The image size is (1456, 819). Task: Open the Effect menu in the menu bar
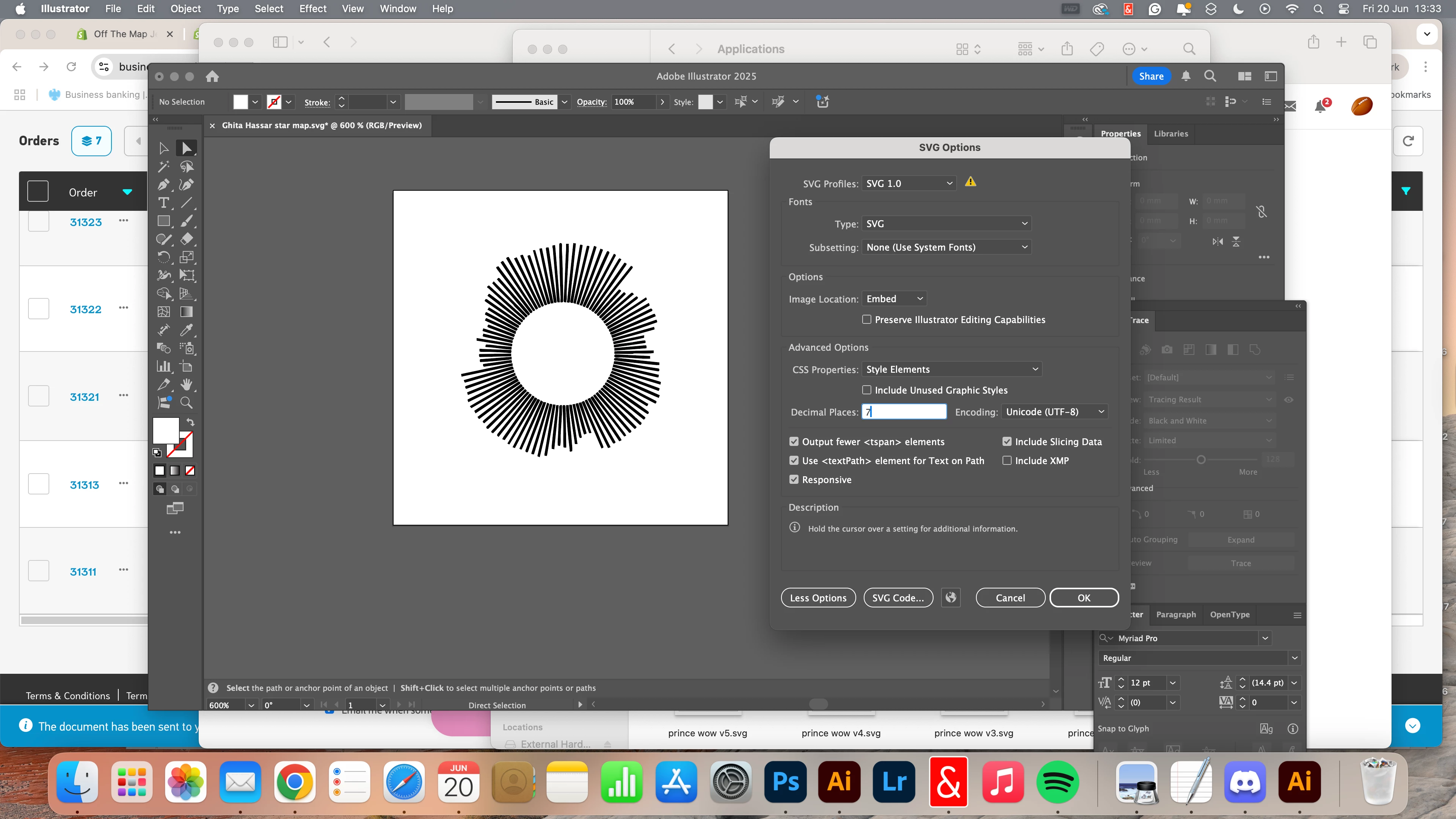[312, 8]
